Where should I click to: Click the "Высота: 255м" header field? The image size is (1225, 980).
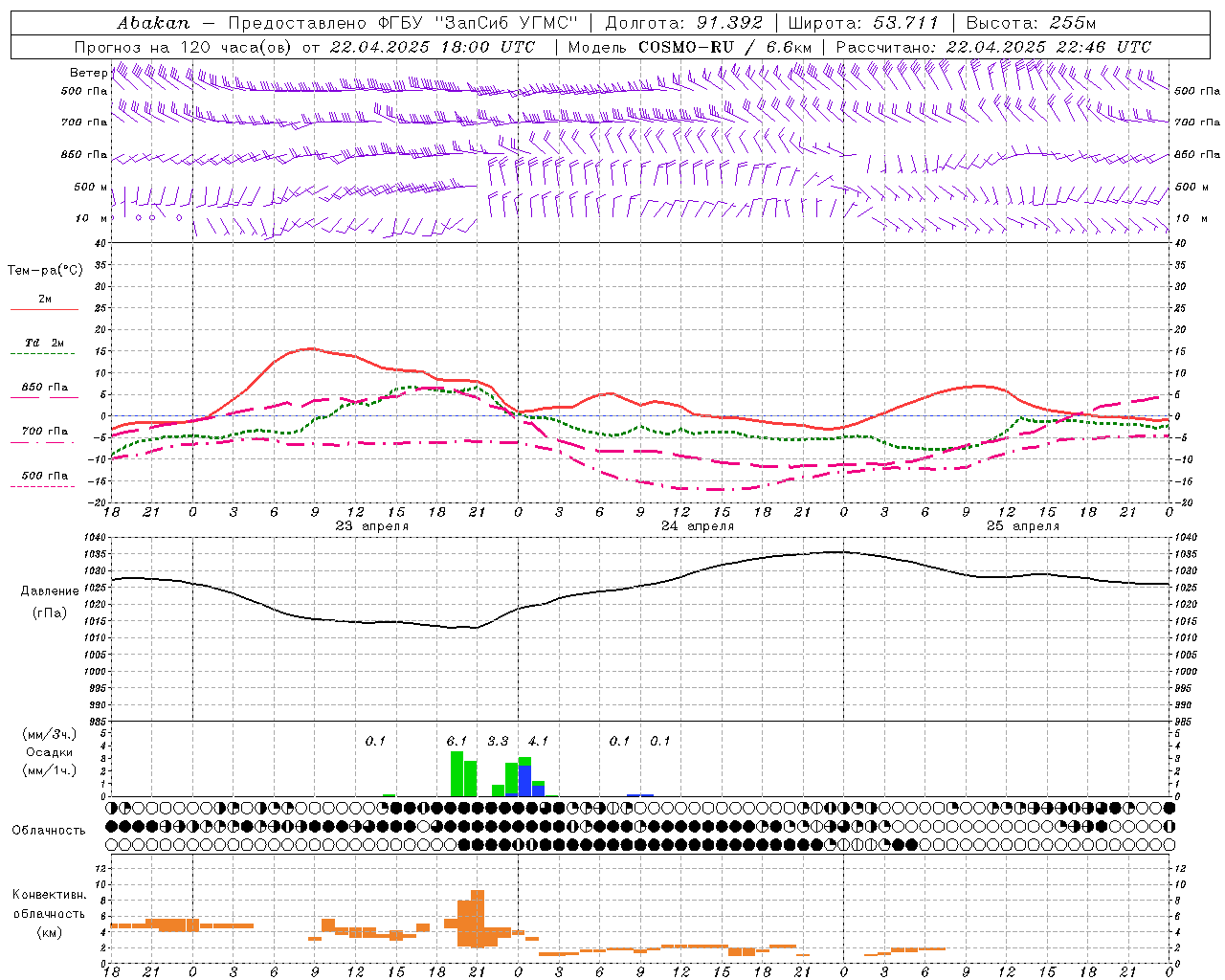(1031, 23)
